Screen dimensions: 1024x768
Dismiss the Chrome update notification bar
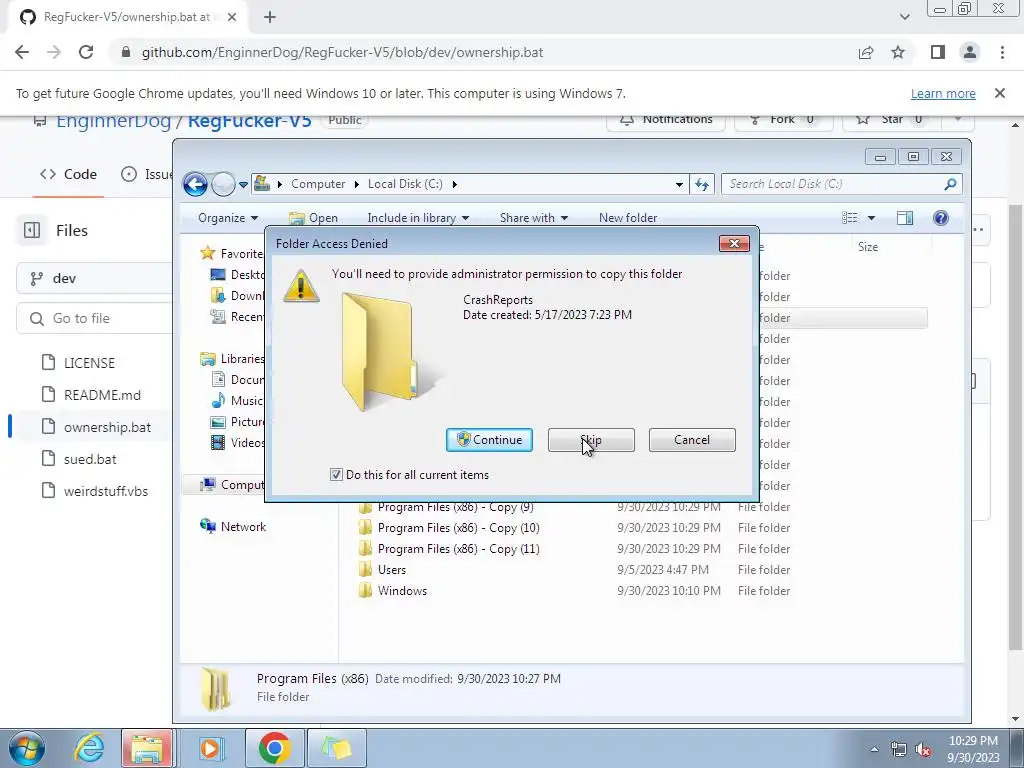point(1000,93)
